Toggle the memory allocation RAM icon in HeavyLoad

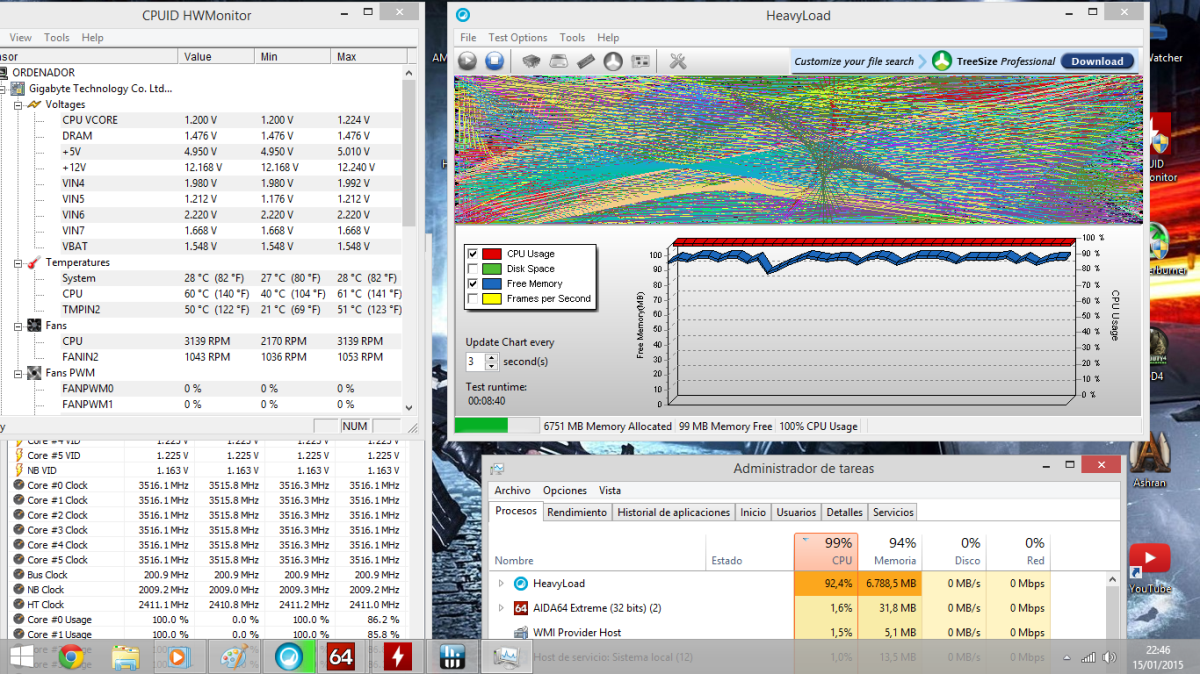tap(587, 61)
